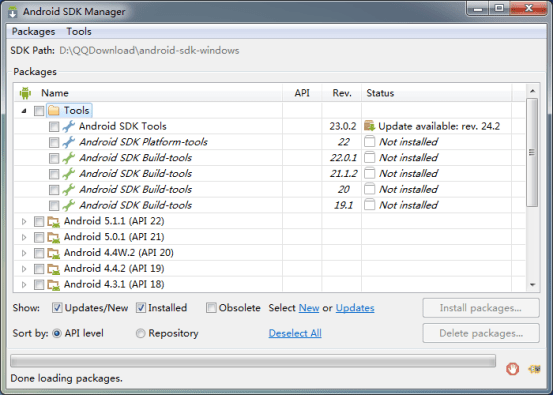553x395 pixels.
Task: Check the Android 5.1.1 (API 22) checkbox
Action: (39, 221)
